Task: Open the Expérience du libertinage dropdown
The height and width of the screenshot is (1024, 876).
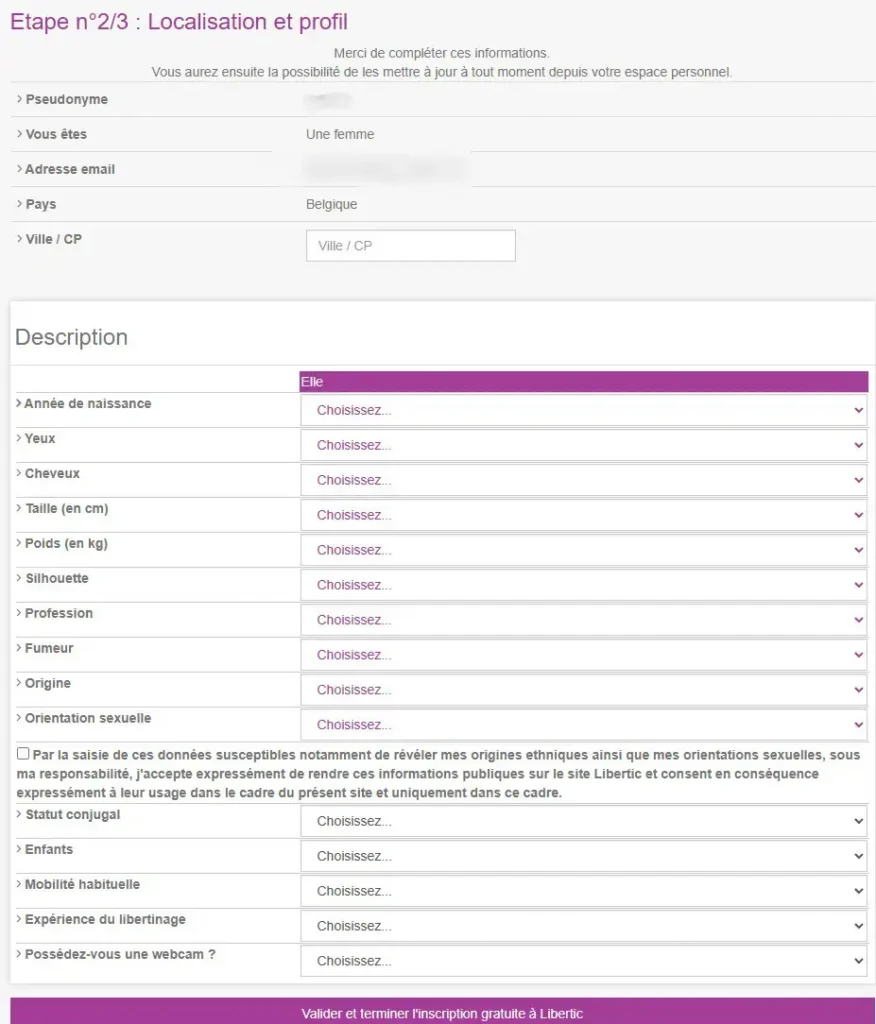Action: point(583,926)
